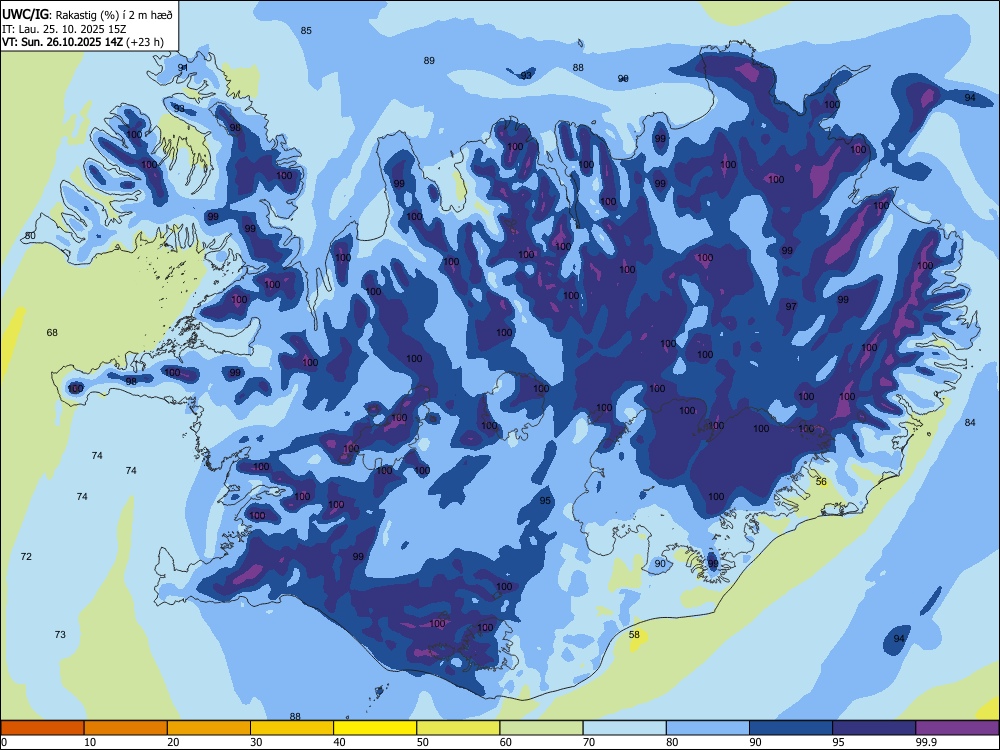Image resolution: width=1000 pixels, height=750 pixels.
Task: Click the humidity value 68 over the sea
Action: 52,332
